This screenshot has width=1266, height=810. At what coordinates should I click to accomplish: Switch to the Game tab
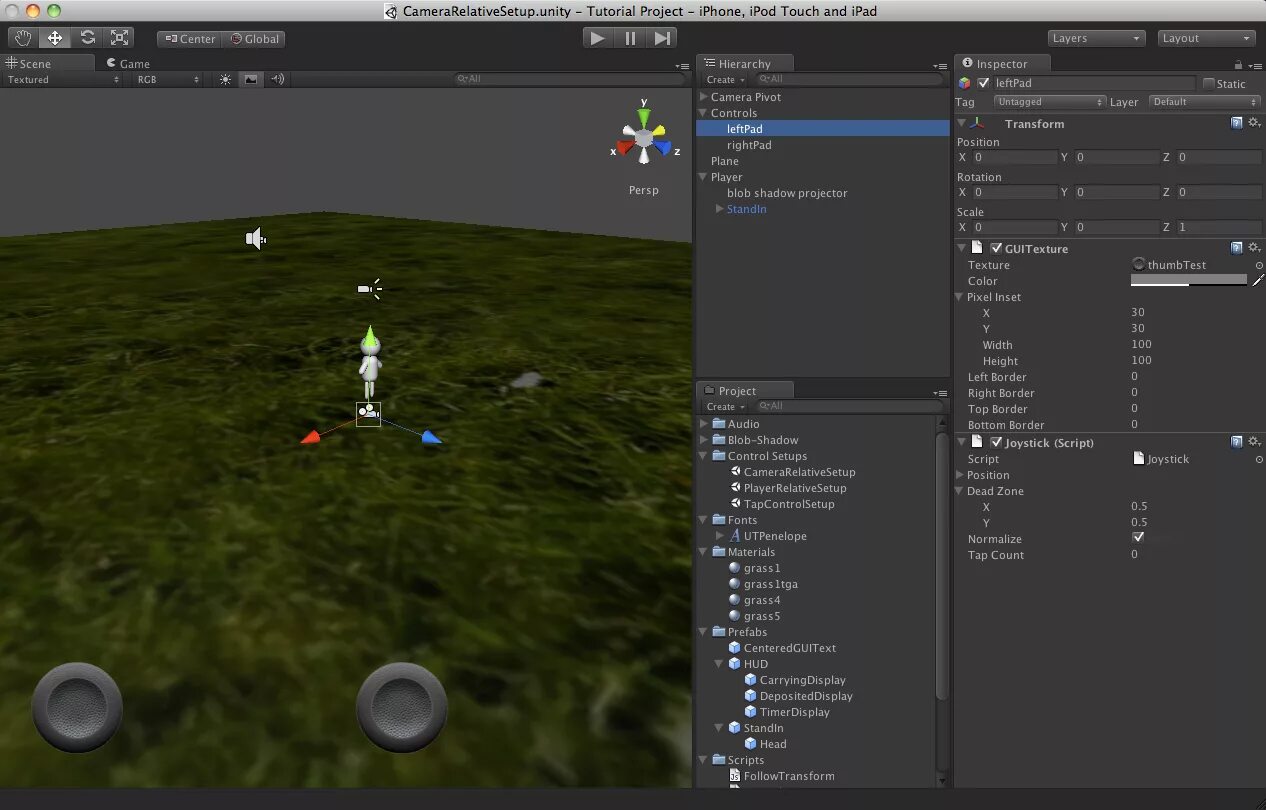pos(127,63)
